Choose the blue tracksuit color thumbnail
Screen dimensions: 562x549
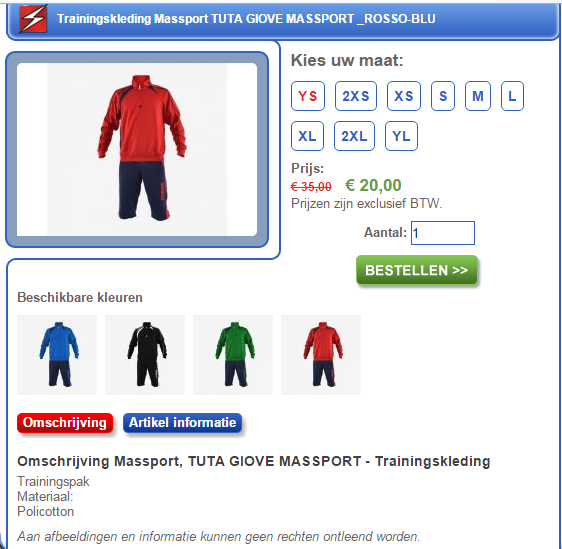pos(57,355)
